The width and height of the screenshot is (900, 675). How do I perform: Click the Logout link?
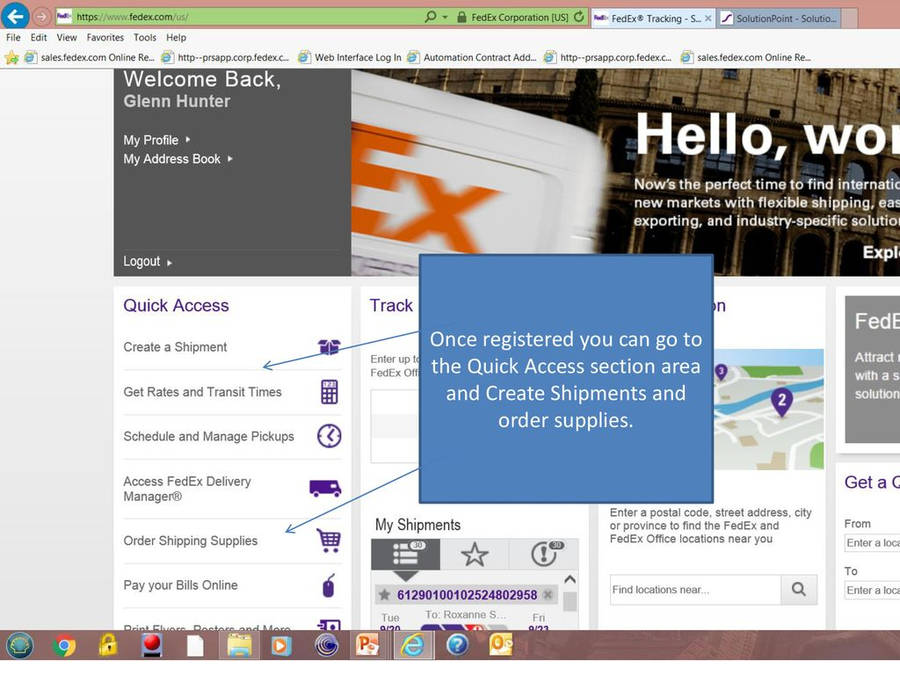click(142, 261)
